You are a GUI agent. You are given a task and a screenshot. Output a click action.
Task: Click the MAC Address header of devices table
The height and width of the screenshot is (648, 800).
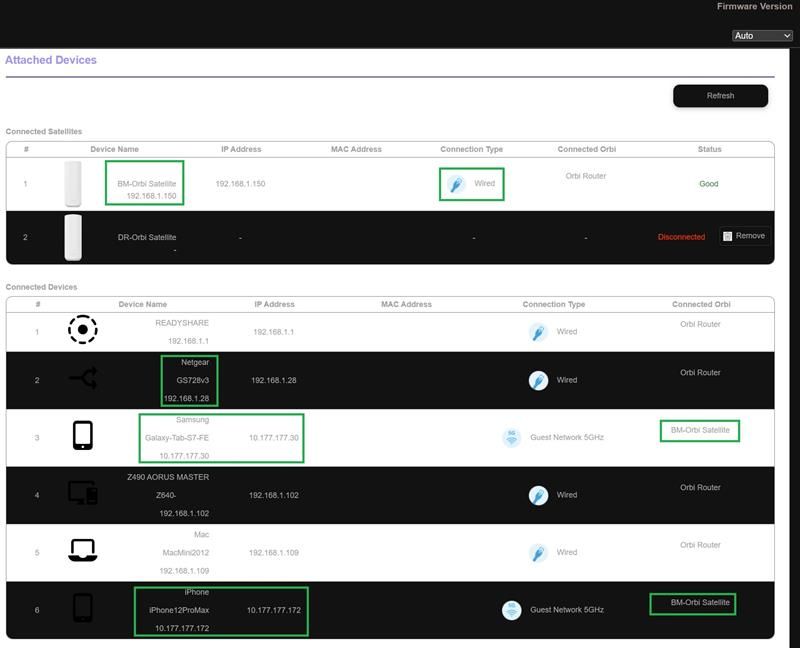[406, 304]
